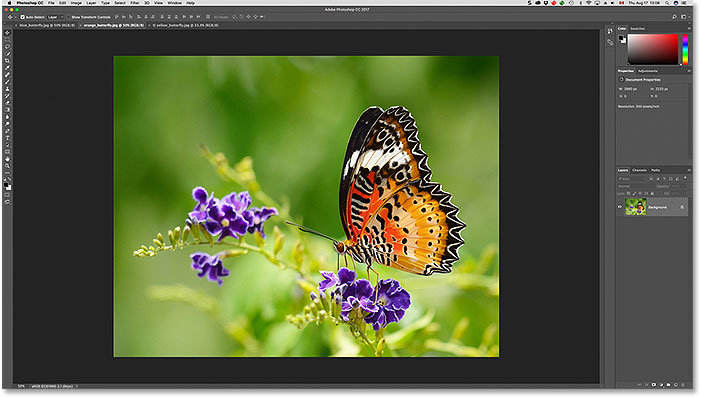Open the Layer menu
The image size is (701, 398).
pos(91,3)
